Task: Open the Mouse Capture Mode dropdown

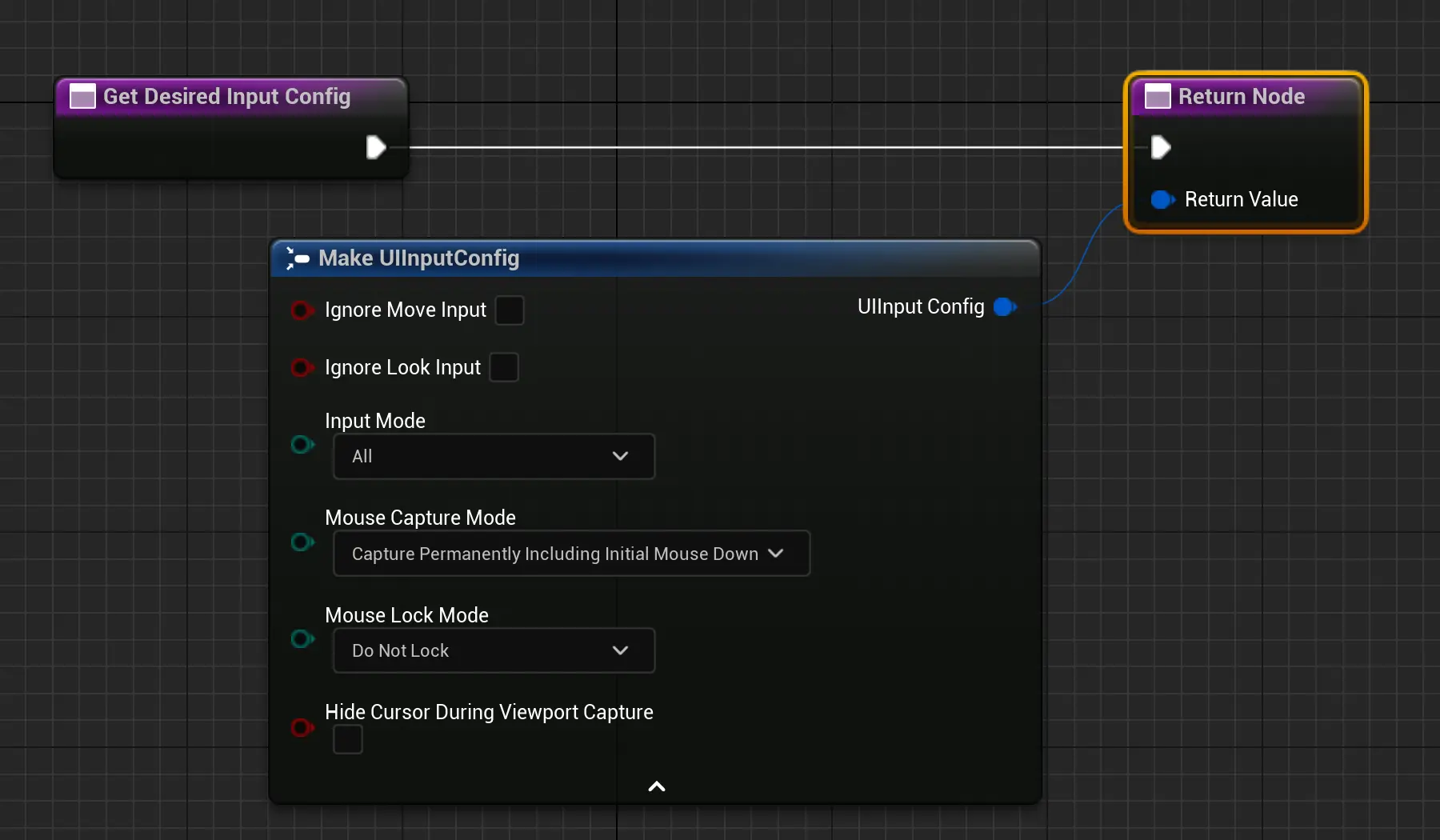Action: 571,554
